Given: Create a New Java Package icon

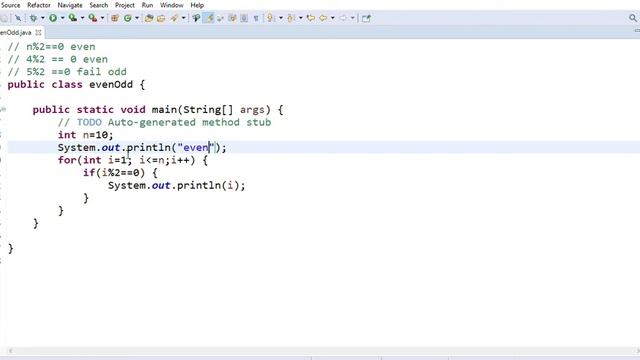Looking at the screenshot, I should (115, 18).
